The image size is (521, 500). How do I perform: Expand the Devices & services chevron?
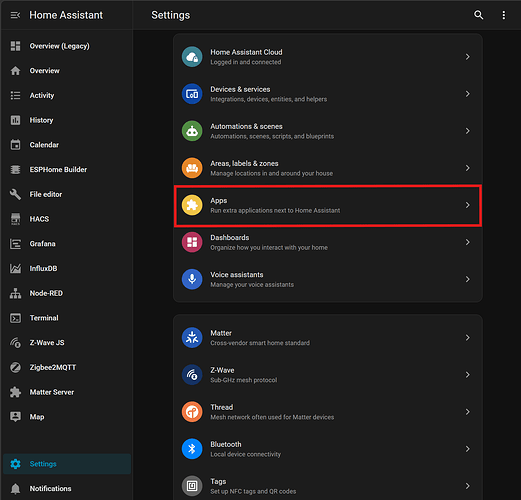[x=468, y=94]
